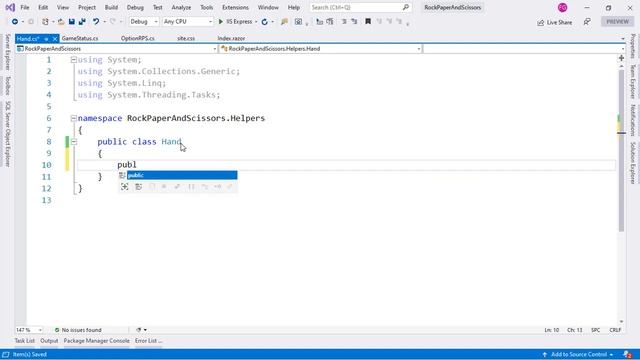This screenshot has height=360, width=640.
Task: Expand the Server Explorer side panel
Action: tap(7, 53)
